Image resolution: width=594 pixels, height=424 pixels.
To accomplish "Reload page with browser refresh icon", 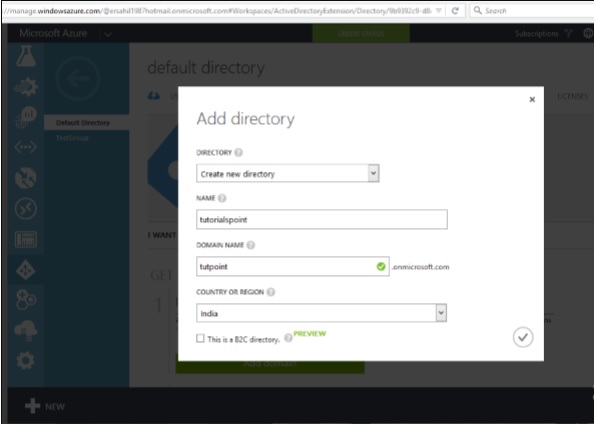I will point(455,11).
